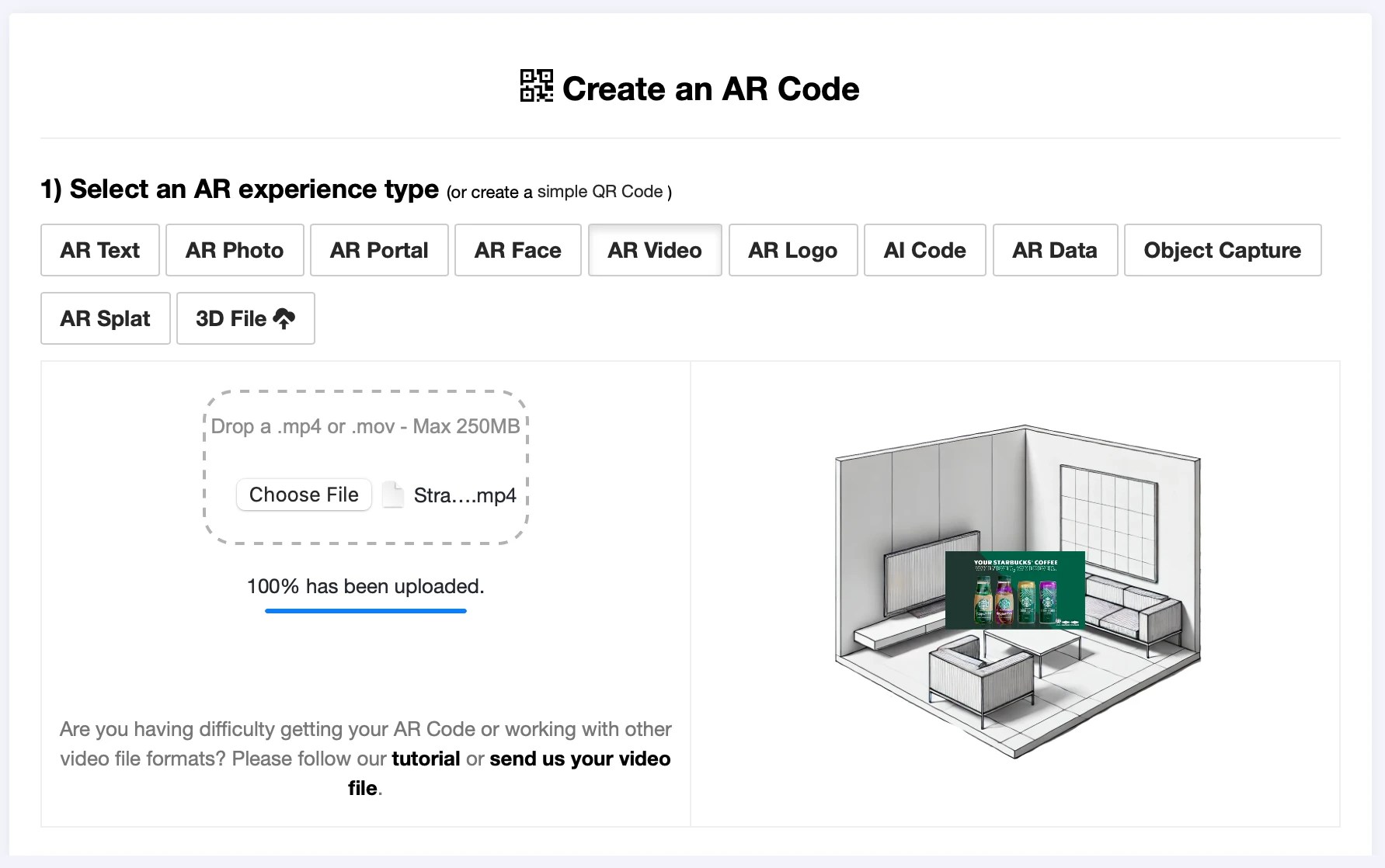The height and width of the screenshot is (868, 1385).
Task: Click the blue upload progress bar
Action: pyautogui.click(x=365, y=611)
